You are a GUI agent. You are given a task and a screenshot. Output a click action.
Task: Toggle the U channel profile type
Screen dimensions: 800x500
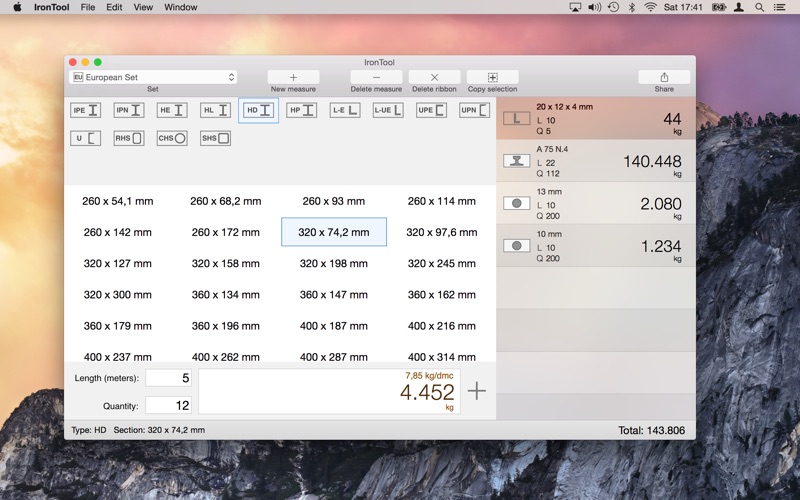[85, 138]
